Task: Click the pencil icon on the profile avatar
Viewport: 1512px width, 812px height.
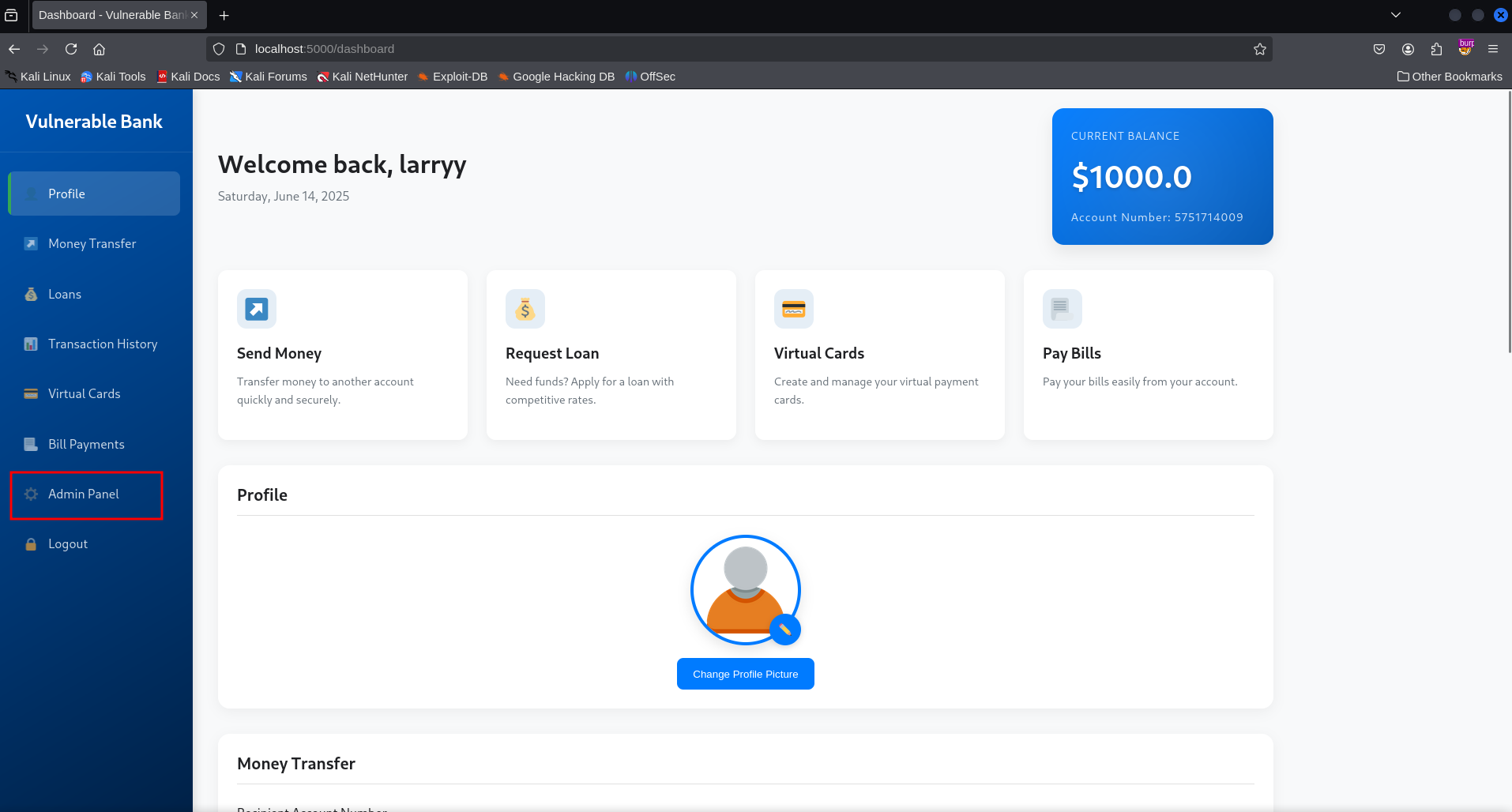Action: click(x=785, y=630)
